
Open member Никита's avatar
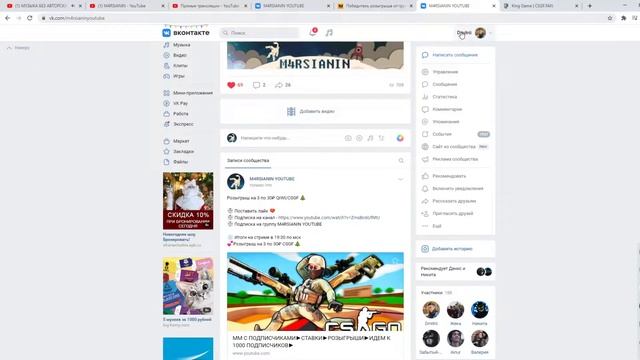pyautogui.click(x=480, y=310)
